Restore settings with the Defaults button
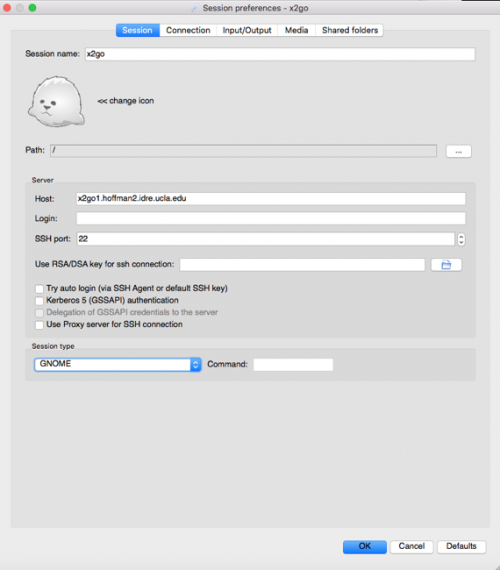 coord(461,546)
